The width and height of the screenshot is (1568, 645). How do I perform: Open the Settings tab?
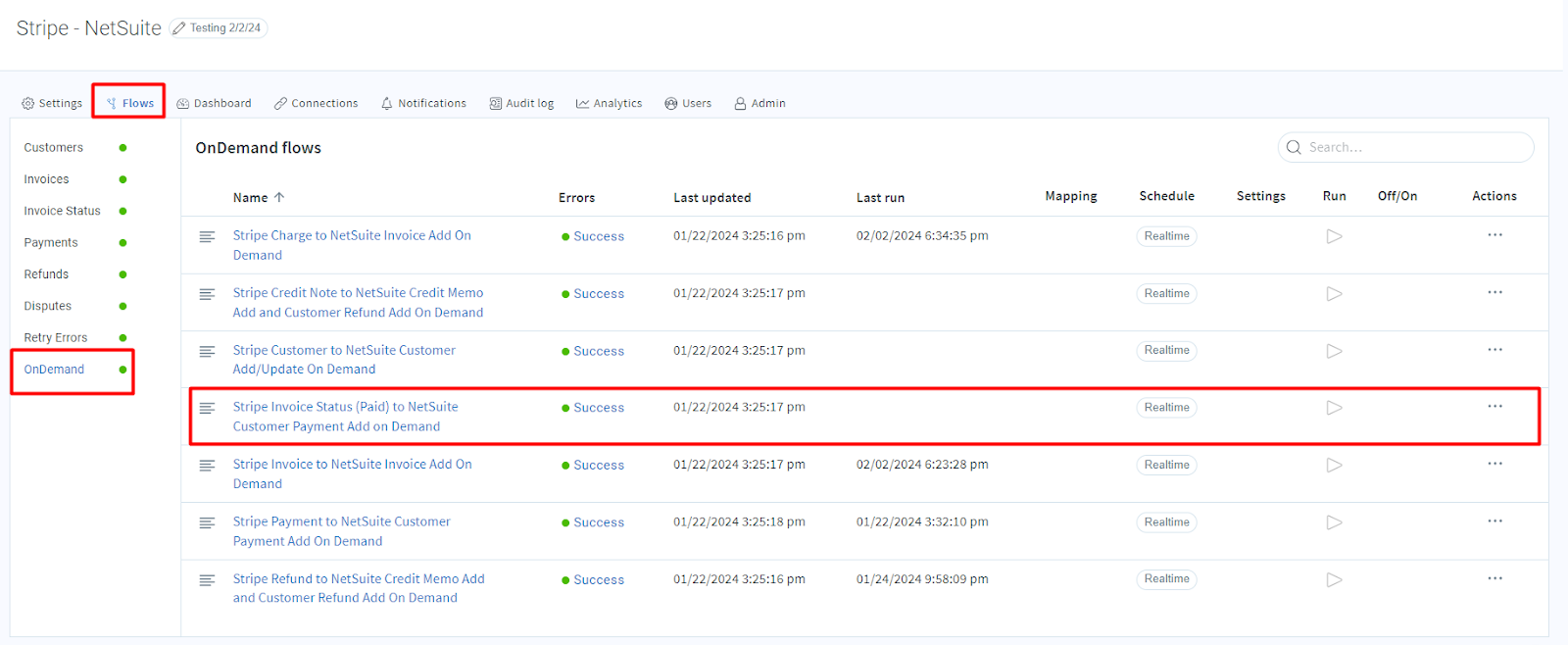coord(52,103)
